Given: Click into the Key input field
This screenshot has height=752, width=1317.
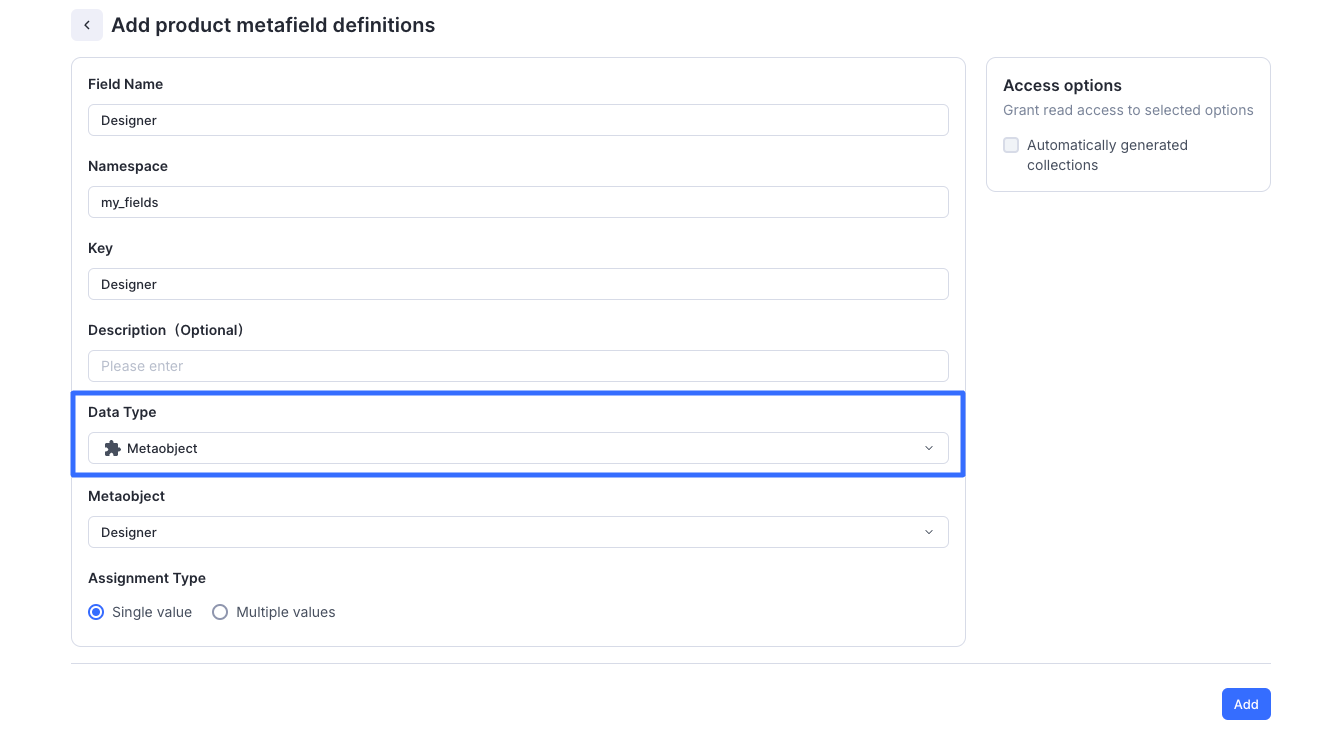Looking at the screenshot, I should point(518,284).
